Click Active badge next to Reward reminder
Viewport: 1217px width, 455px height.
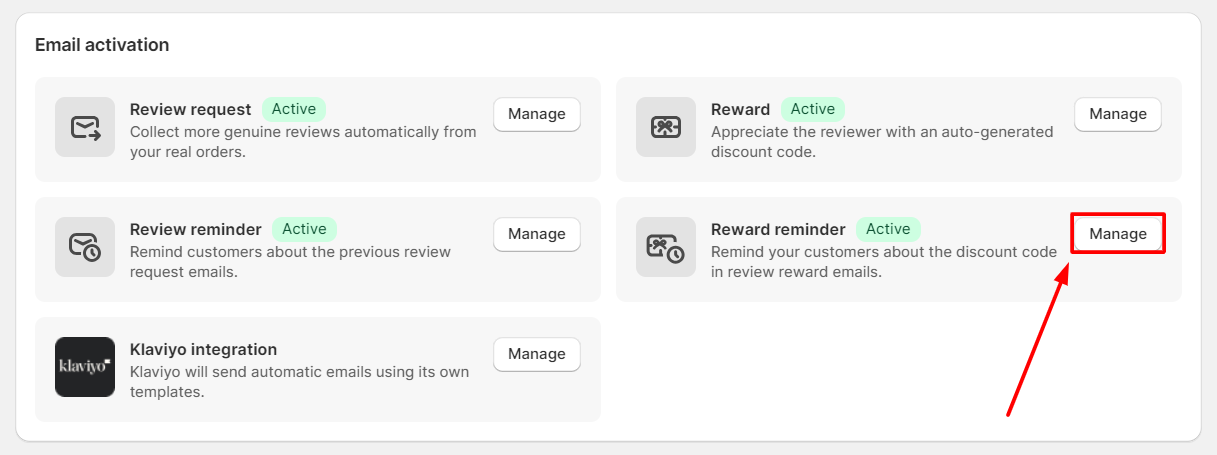tap(888, 229)
